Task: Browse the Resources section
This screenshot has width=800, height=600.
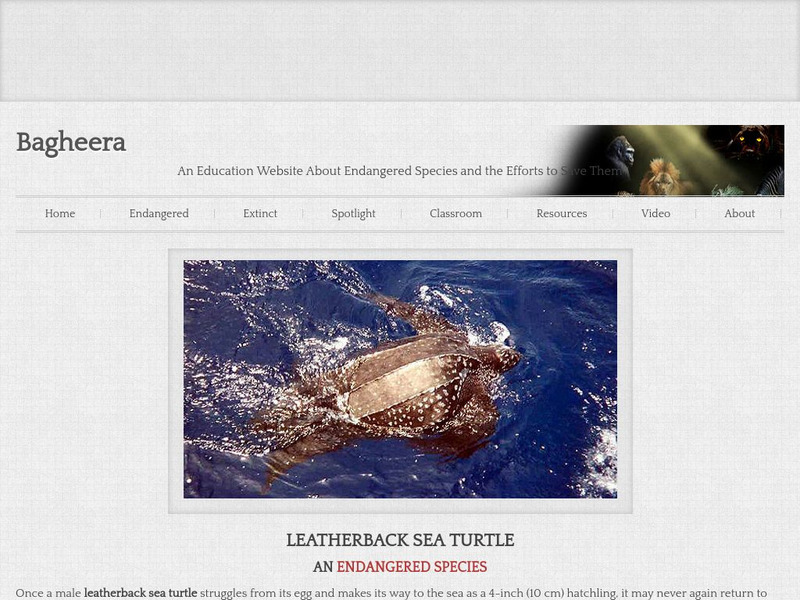Action: pos(561,213)
